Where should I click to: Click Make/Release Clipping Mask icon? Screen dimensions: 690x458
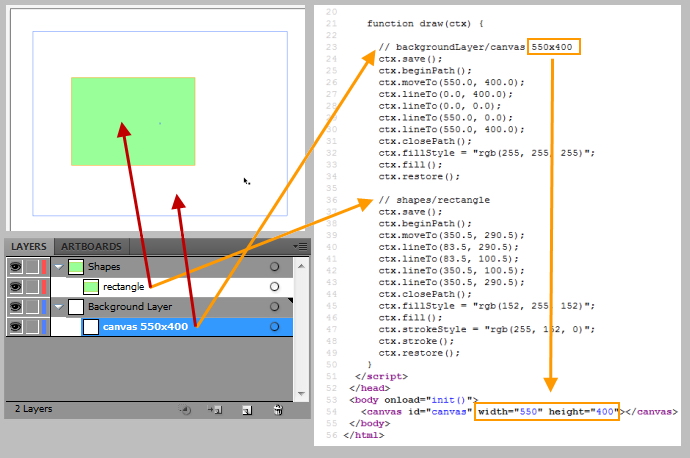coord(183,409)
